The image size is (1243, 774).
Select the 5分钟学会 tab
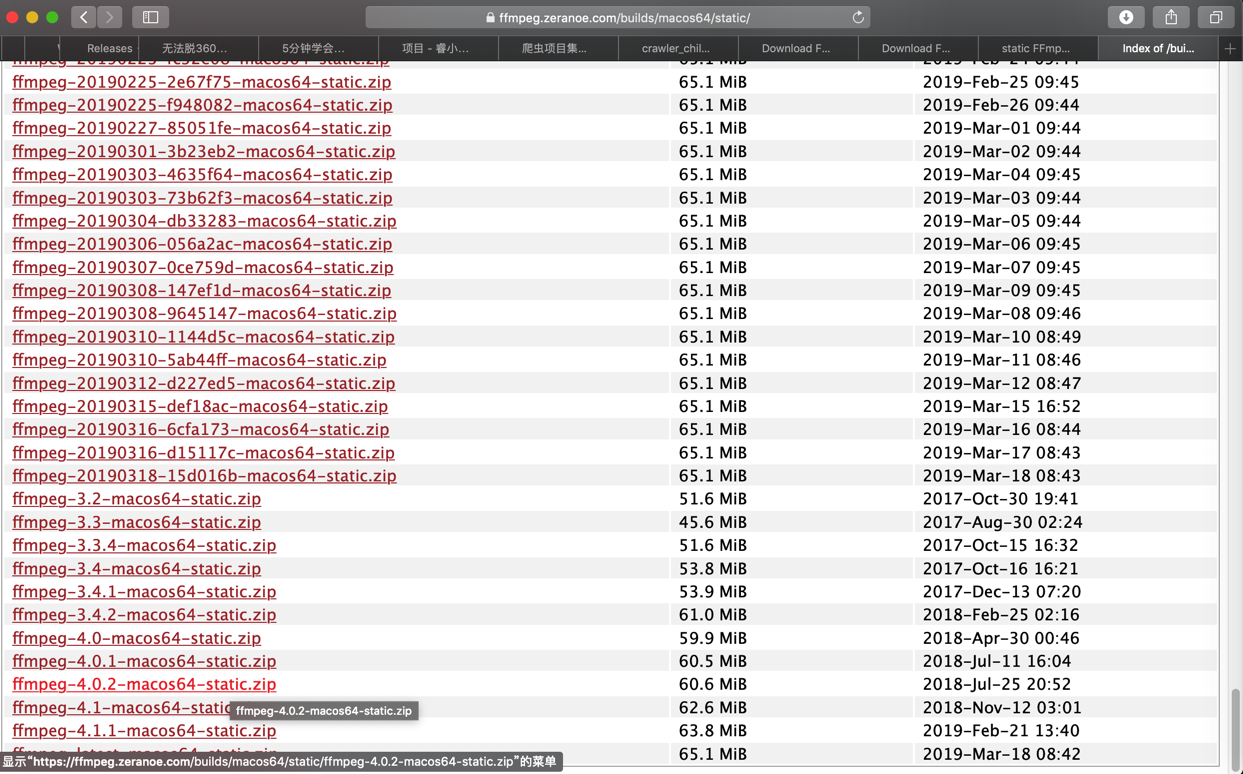(x=318, y=47)
